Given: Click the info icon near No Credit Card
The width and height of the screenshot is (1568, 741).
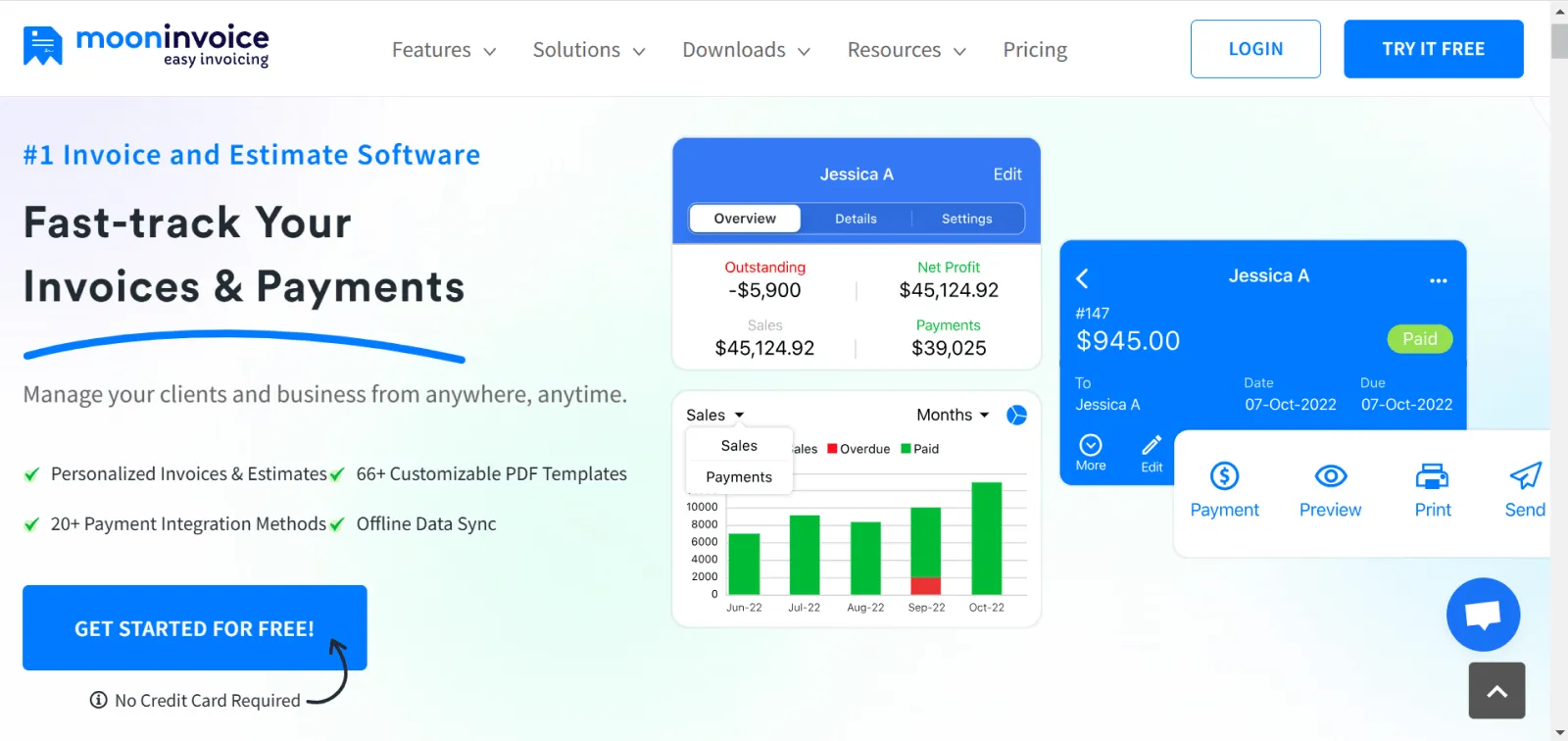Looking at the screenshot, I should tap(98, 700).
